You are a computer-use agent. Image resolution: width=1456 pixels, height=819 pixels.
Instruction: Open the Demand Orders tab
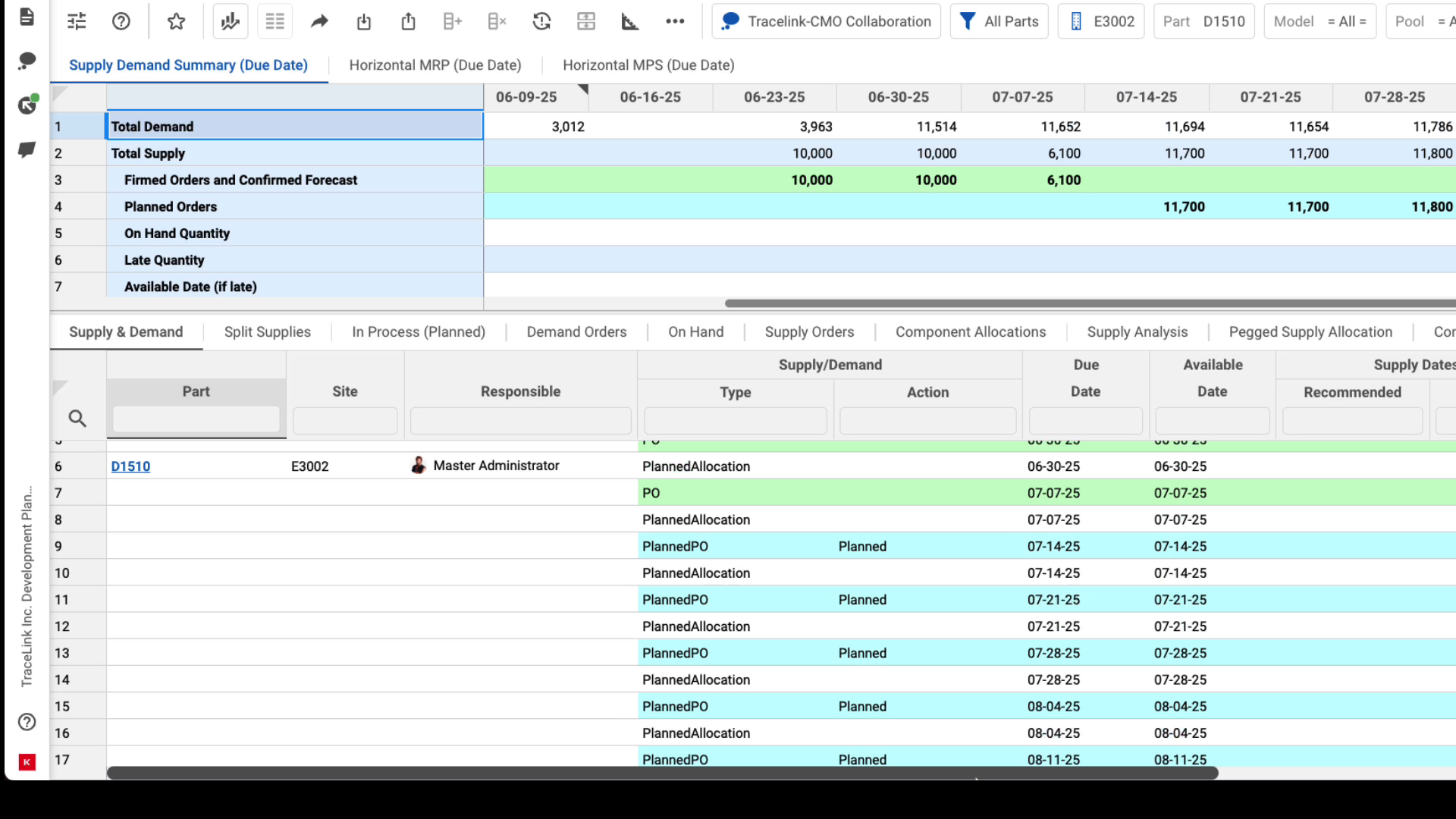pyautogui.click(x=576, y=332)
